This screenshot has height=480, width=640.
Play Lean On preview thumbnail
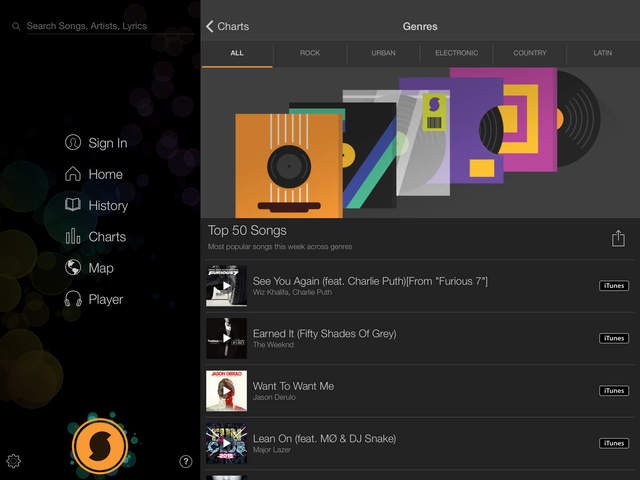tap(227, 443)
